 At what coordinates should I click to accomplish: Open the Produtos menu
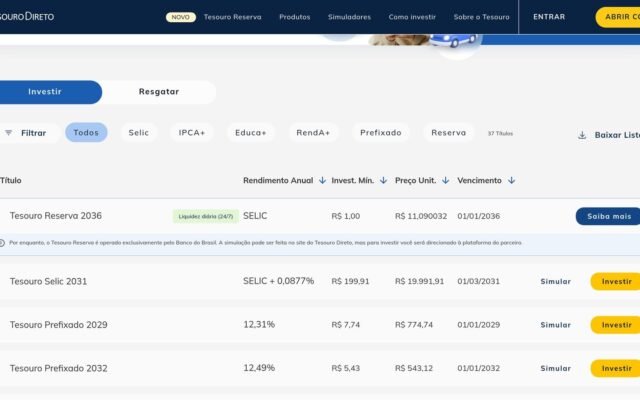[x=295, y=17]
